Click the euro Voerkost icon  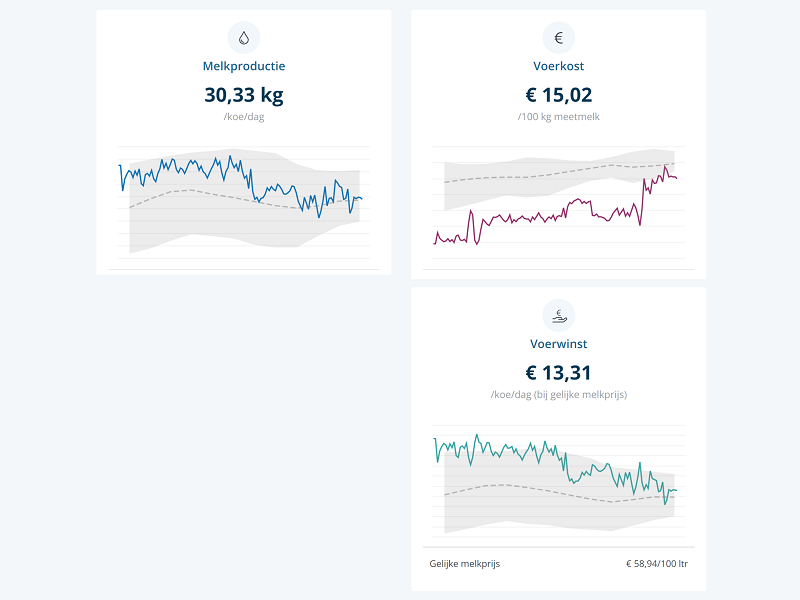tap(558, 38)
